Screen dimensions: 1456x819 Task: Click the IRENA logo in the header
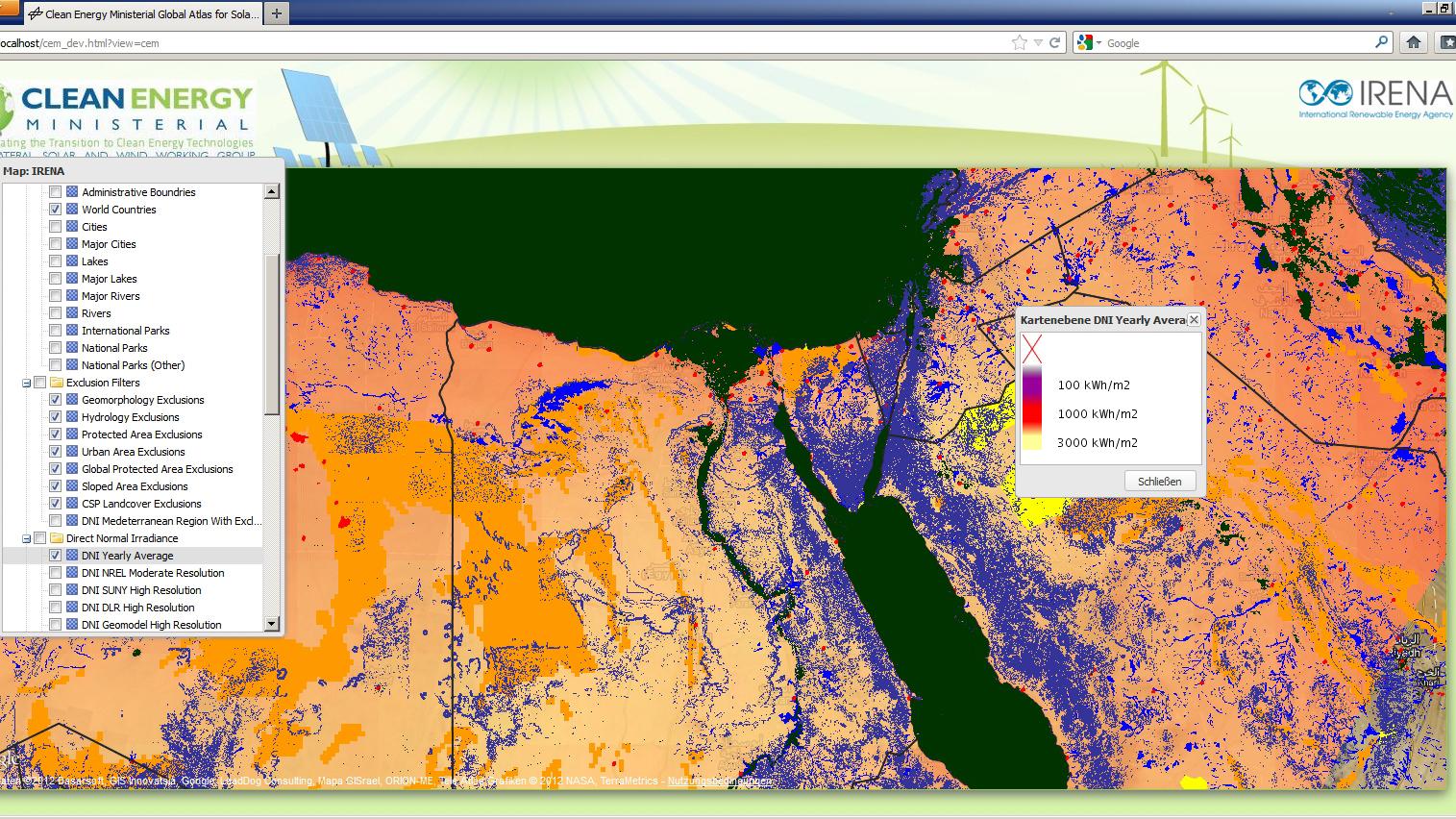1375,98
